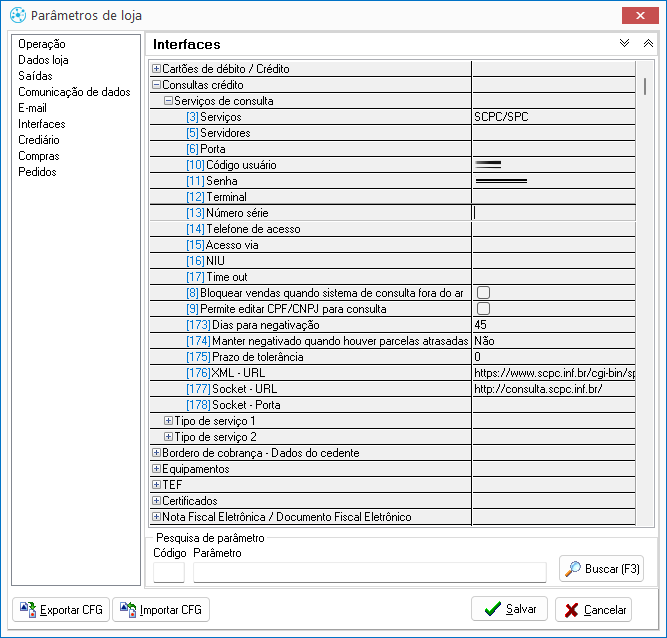
Task: Collapse all with double up chevron
Action: pos(648,43)
